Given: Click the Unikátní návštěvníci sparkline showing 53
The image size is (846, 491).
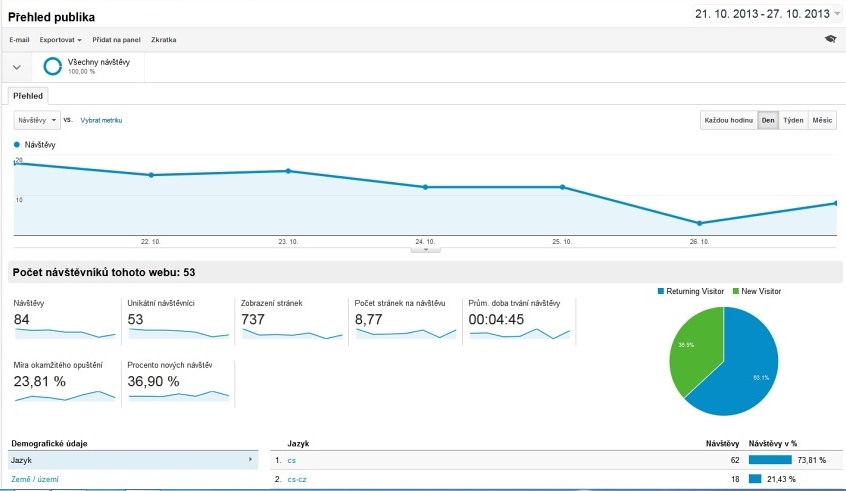Looking at the screenshot, I should pos(179,333).
